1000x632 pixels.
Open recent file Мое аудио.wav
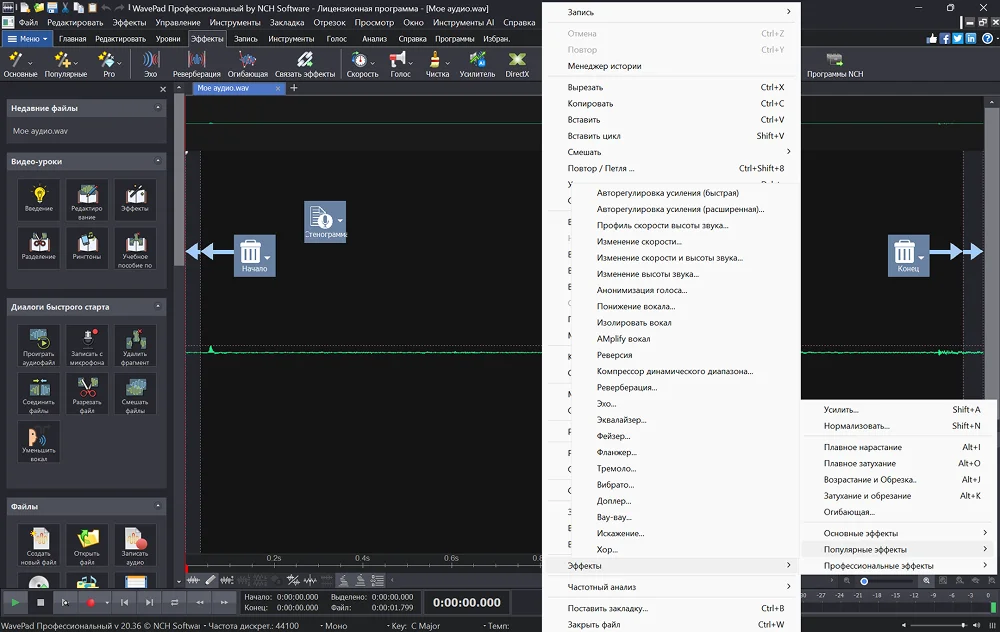coord(41,131)
